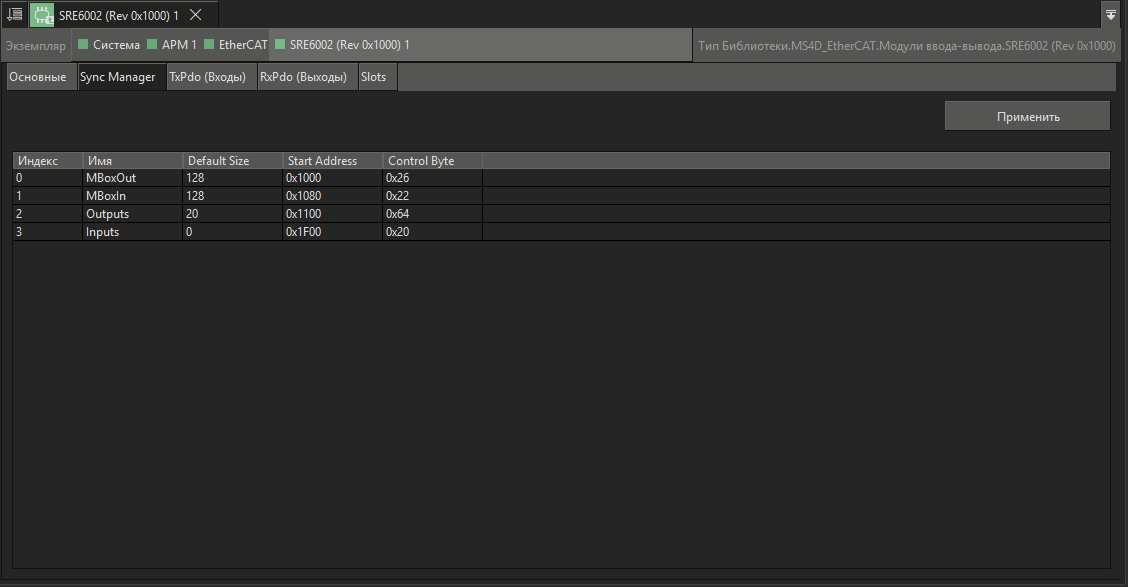Click the document list icon left of the tab
Viewport: 1128px width, 587px height.
14,14
